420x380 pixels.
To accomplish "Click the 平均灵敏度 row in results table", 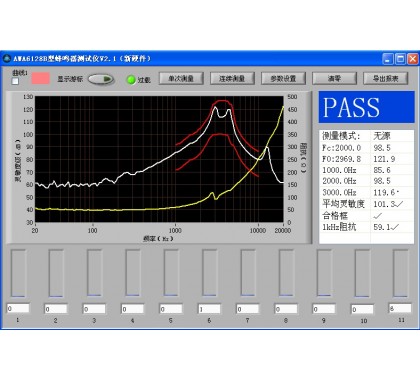I will (x=366, y=204).
